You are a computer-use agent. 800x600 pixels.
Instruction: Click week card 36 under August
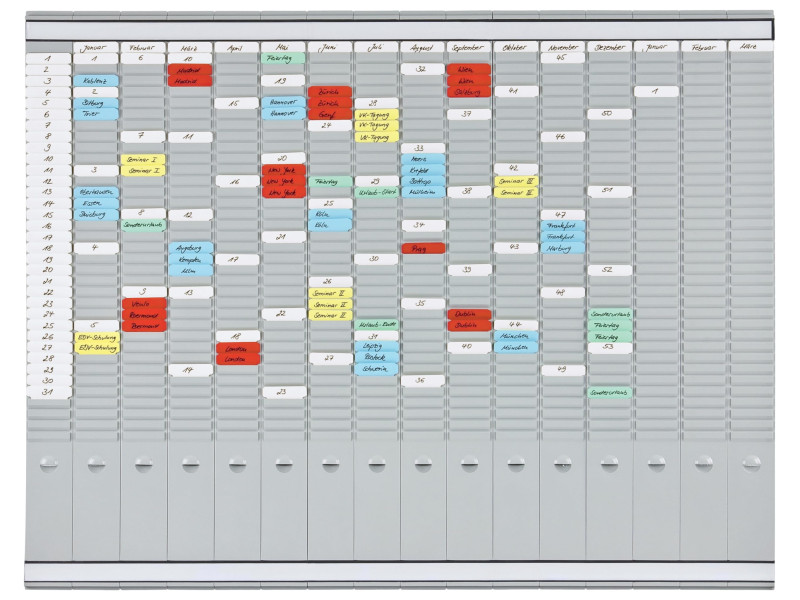(x=422, y=380)
